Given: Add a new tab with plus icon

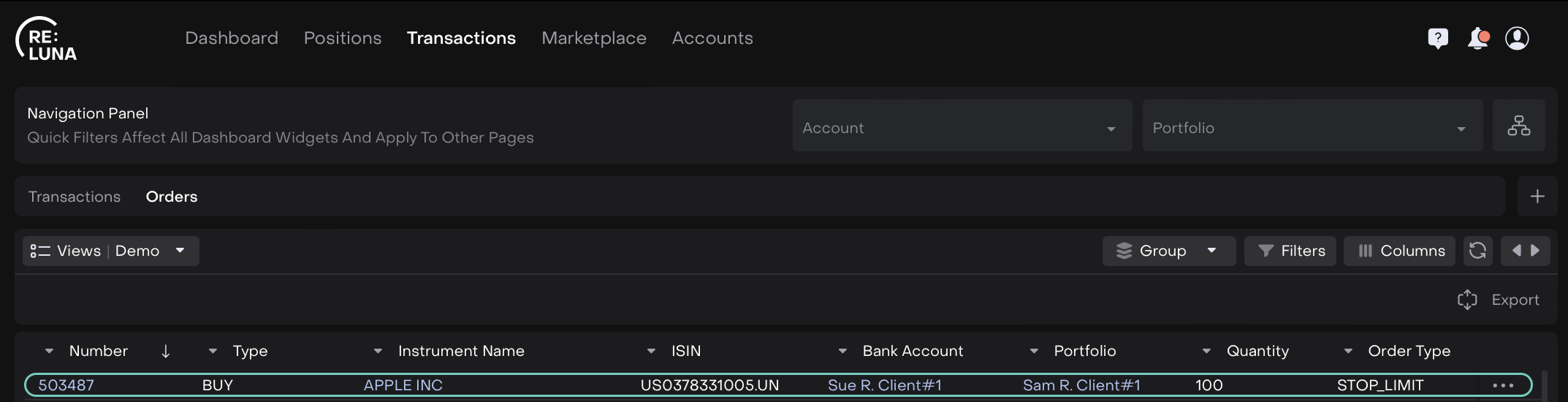Looking at the screenshot, I should point(1537,197).
